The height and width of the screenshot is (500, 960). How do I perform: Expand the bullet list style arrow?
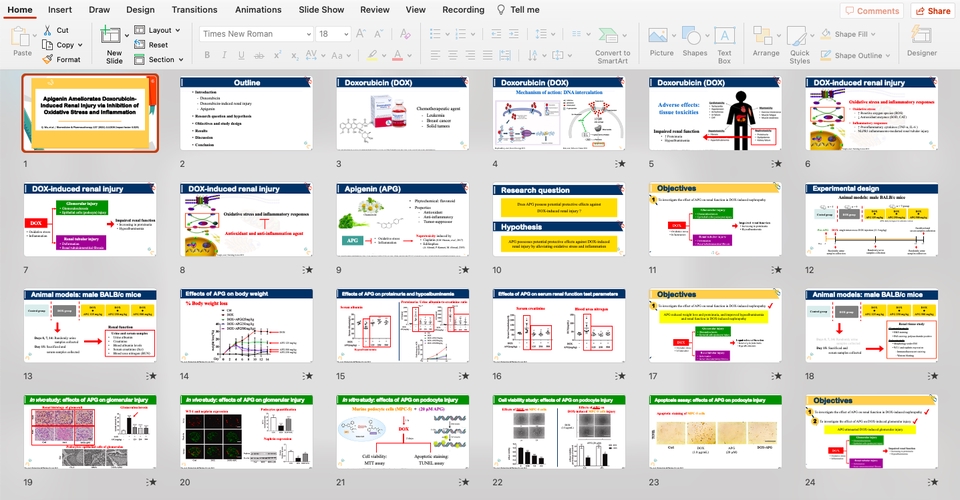click(x=448, y=34)
